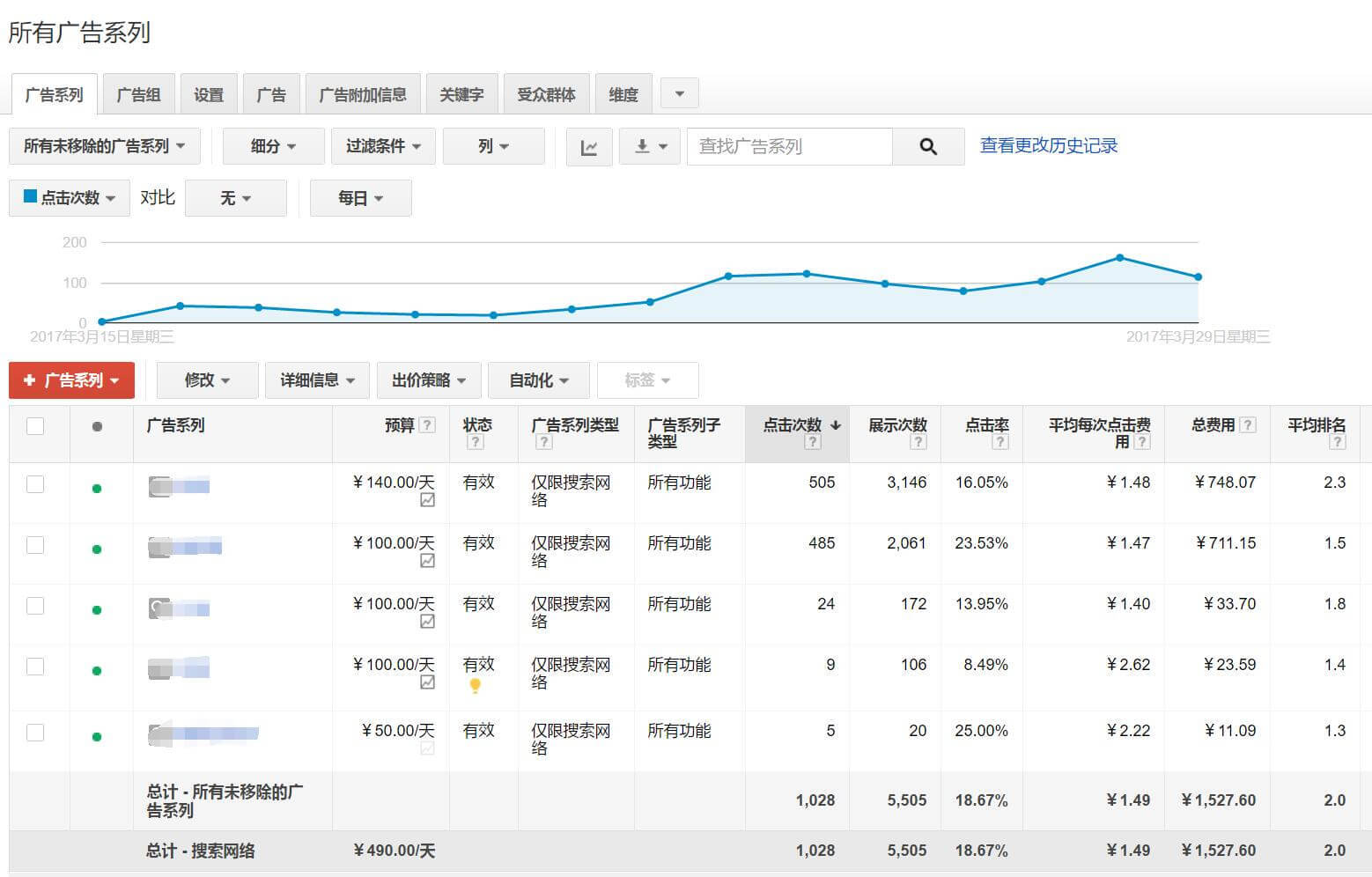Click gray status dot in table header
Image resolution: width=1372 pixels, height=877 pixels.
tap(97, 426)
